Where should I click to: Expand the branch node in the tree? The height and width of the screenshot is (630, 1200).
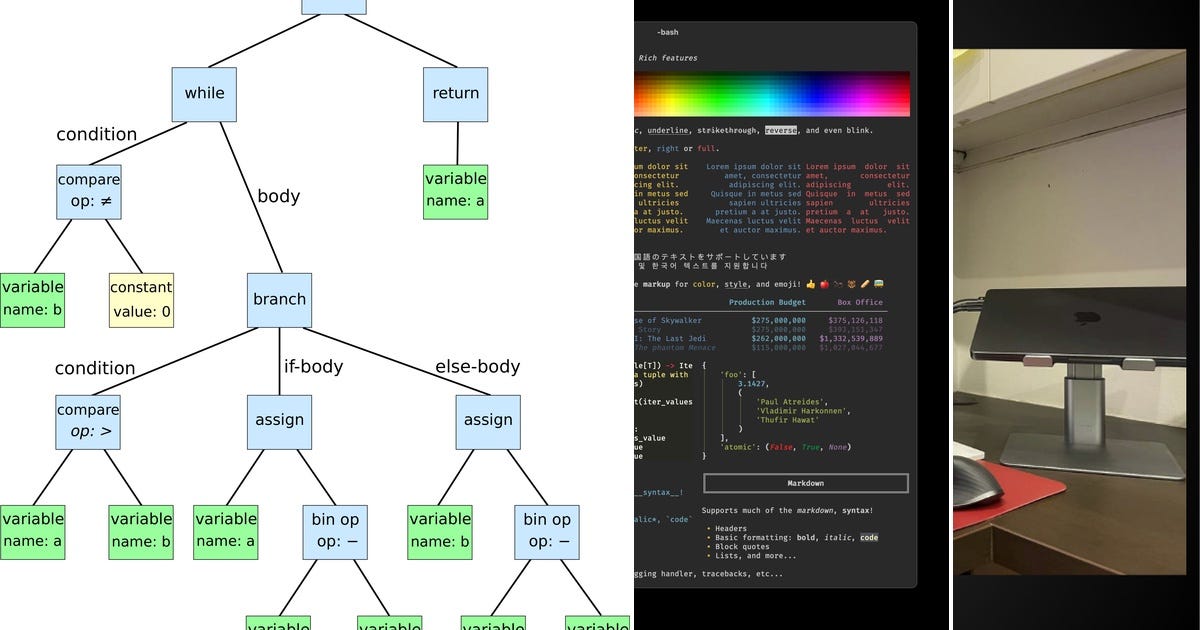[x=279, y=299]
